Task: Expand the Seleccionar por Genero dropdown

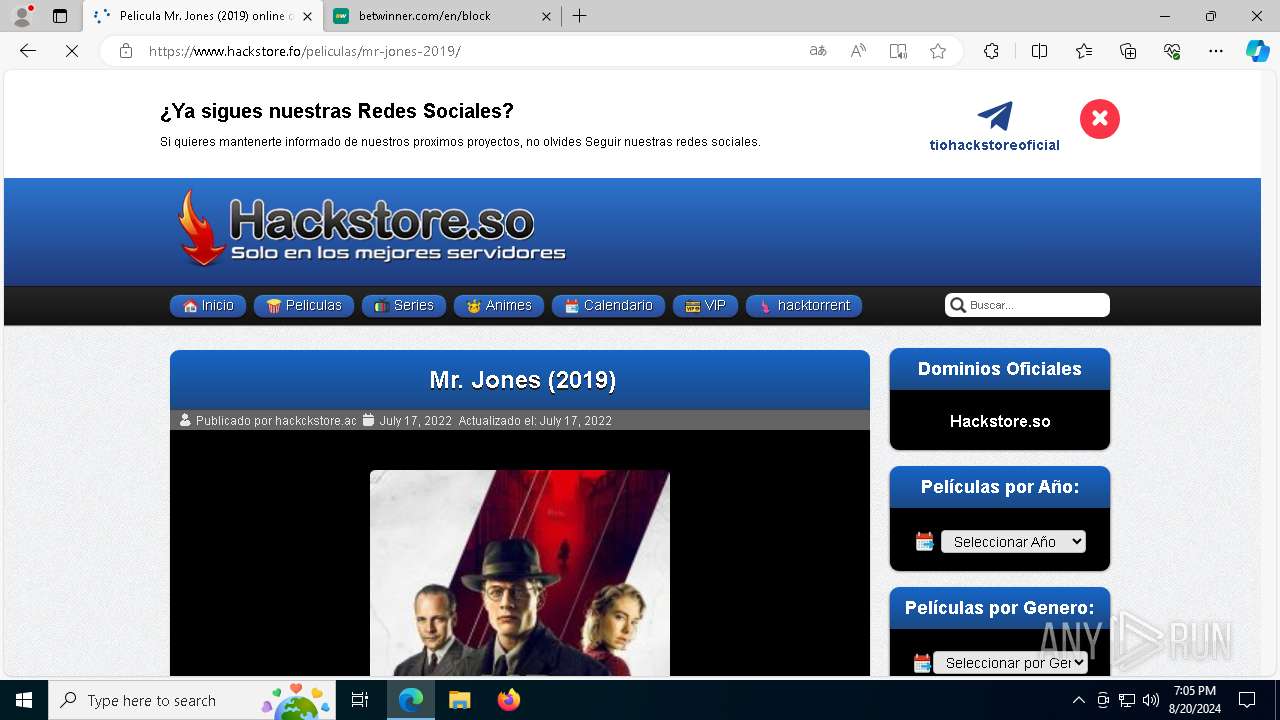Action: (x=1010, y=662)
